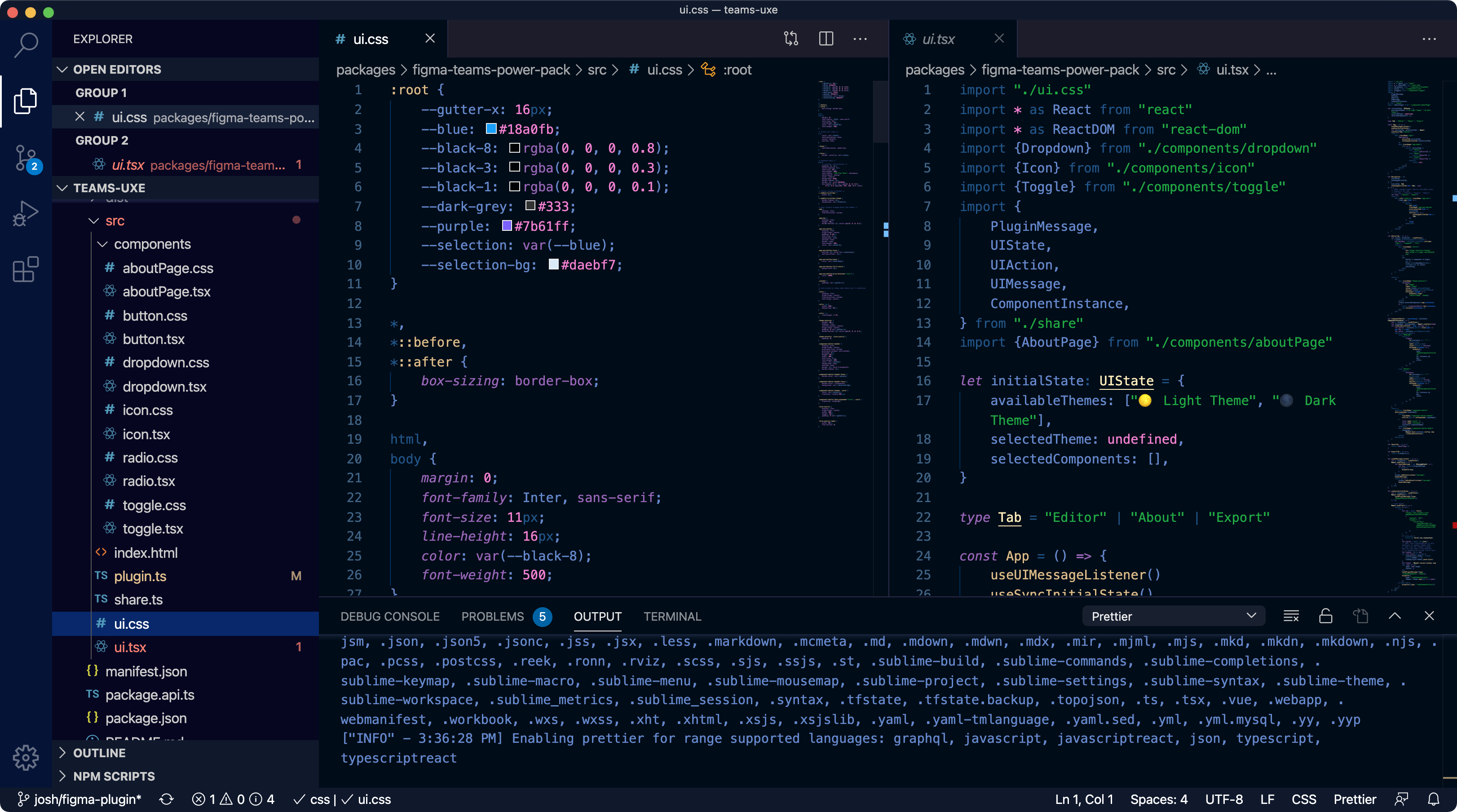
Task: Click figma-teams-power-pack breadcrumb in ui.tsx editor
Action: click(x=1060, y=70)
